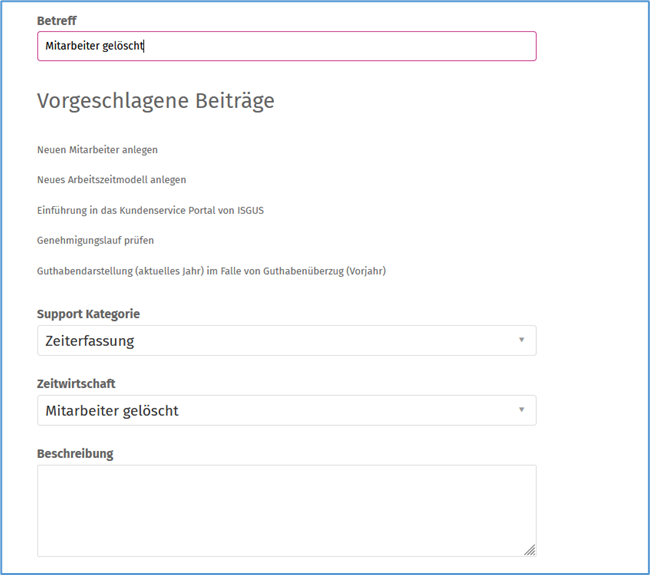Click the Zeitwirtschaft dropdown arrow
The image size is (650, 575).
[x=521, y=410]
